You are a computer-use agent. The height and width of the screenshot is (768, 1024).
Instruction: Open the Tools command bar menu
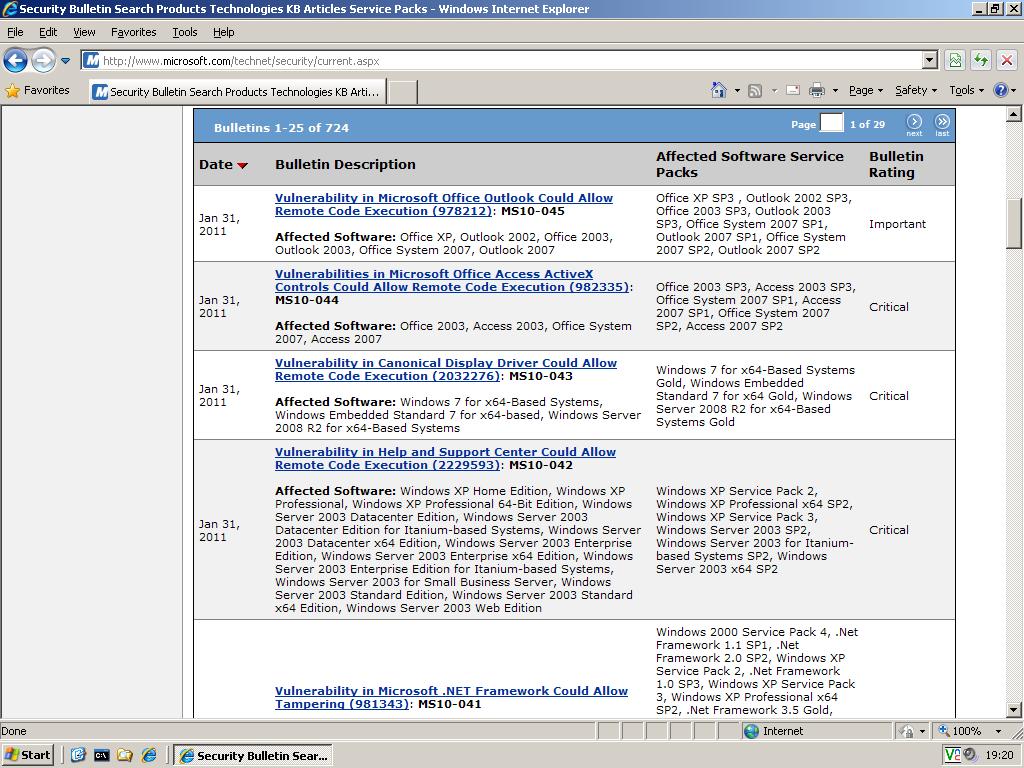966,91
